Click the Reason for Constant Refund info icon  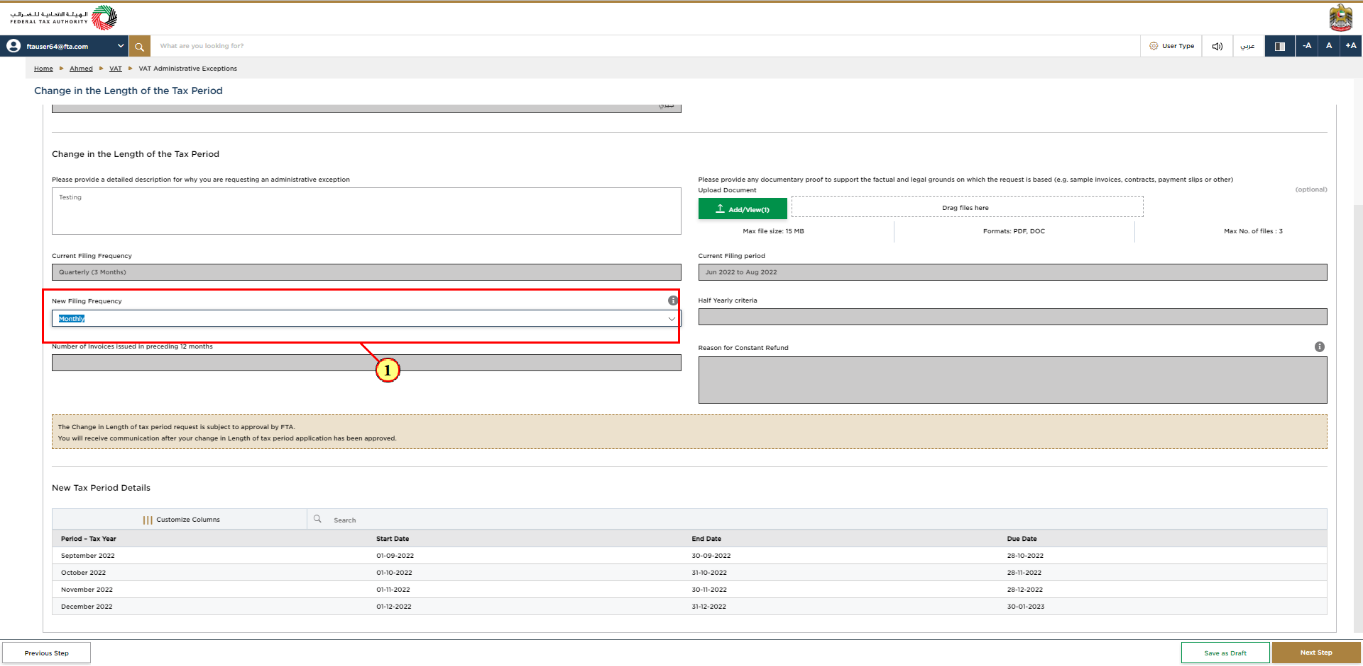tap(1320, 347)
